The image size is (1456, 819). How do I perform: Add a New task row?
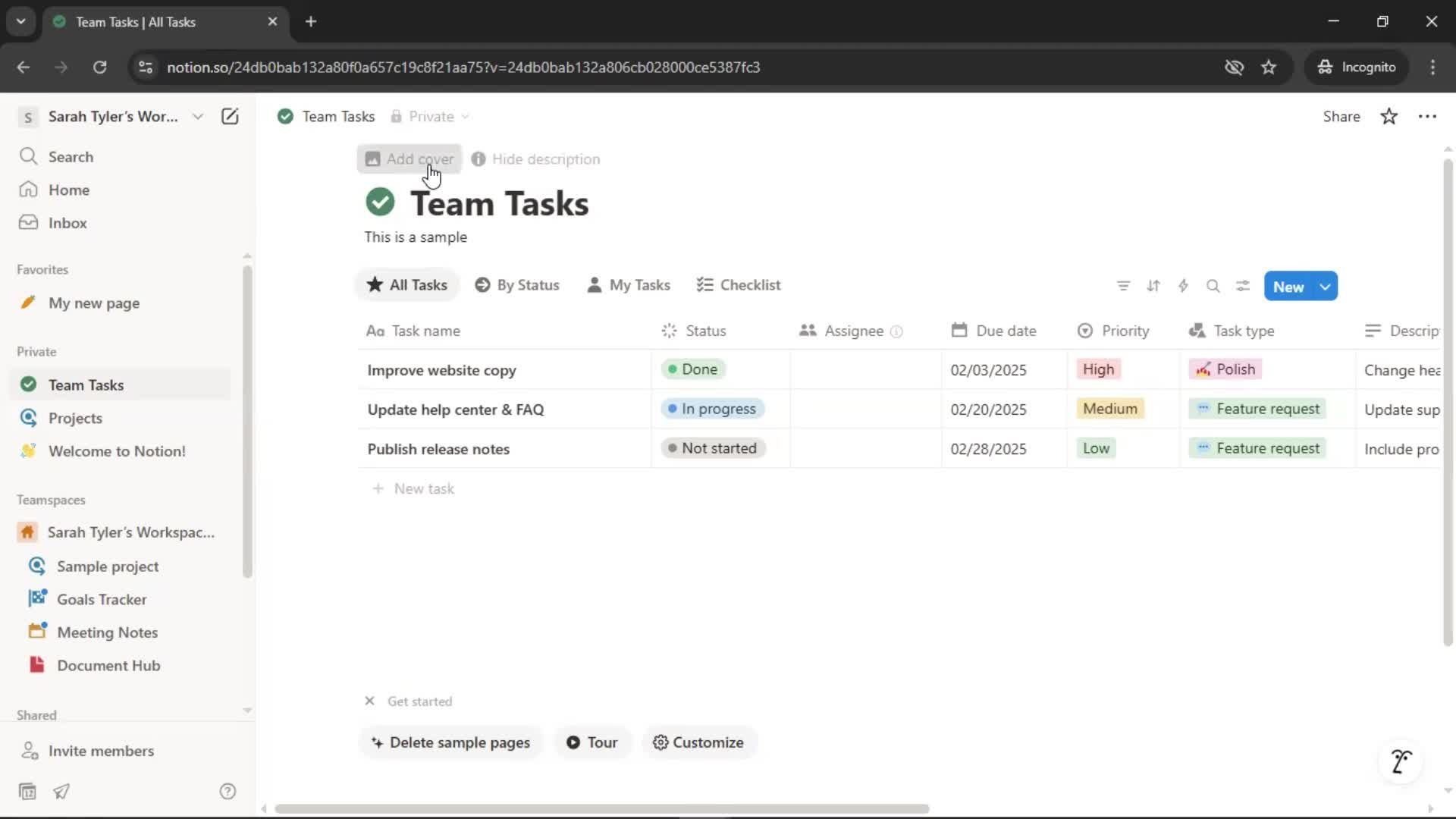(413, 488)
